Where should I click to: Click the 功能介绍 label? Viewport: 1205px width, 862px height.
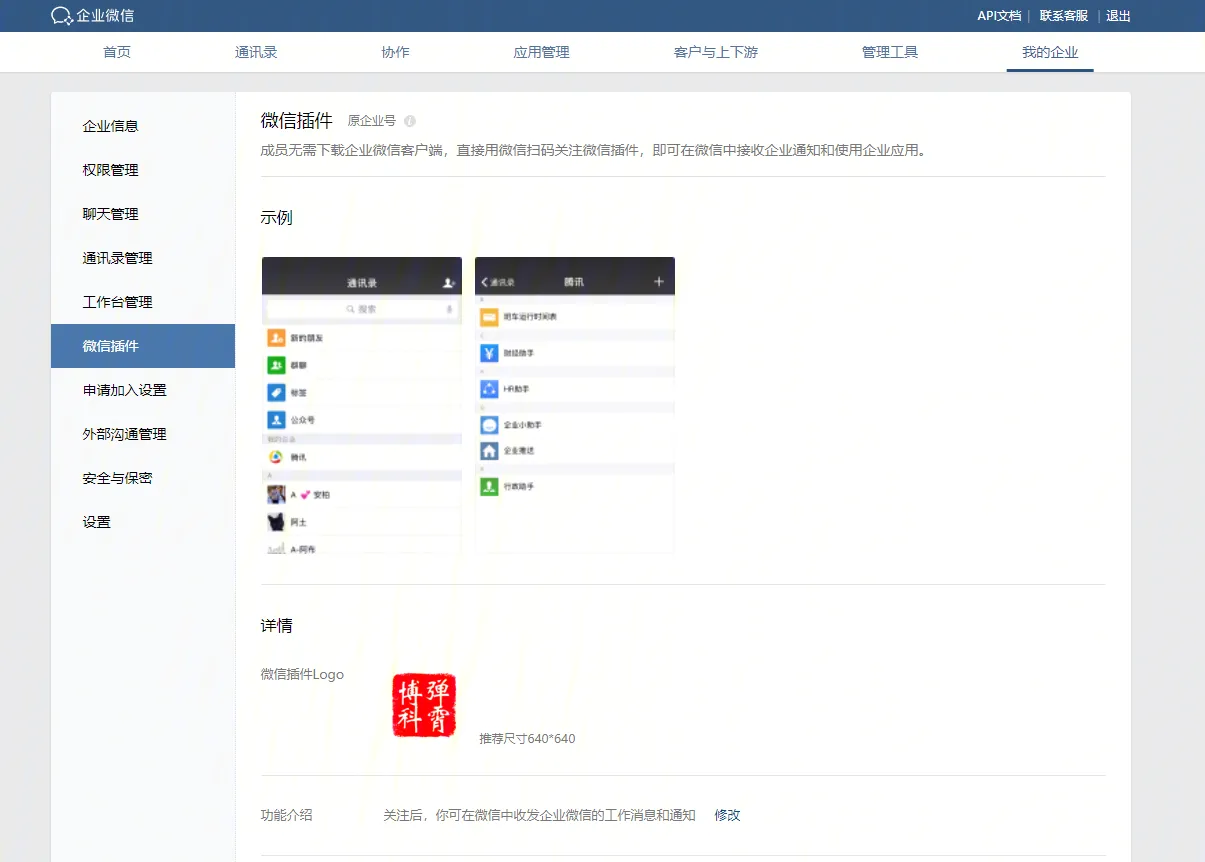[287, 815]
